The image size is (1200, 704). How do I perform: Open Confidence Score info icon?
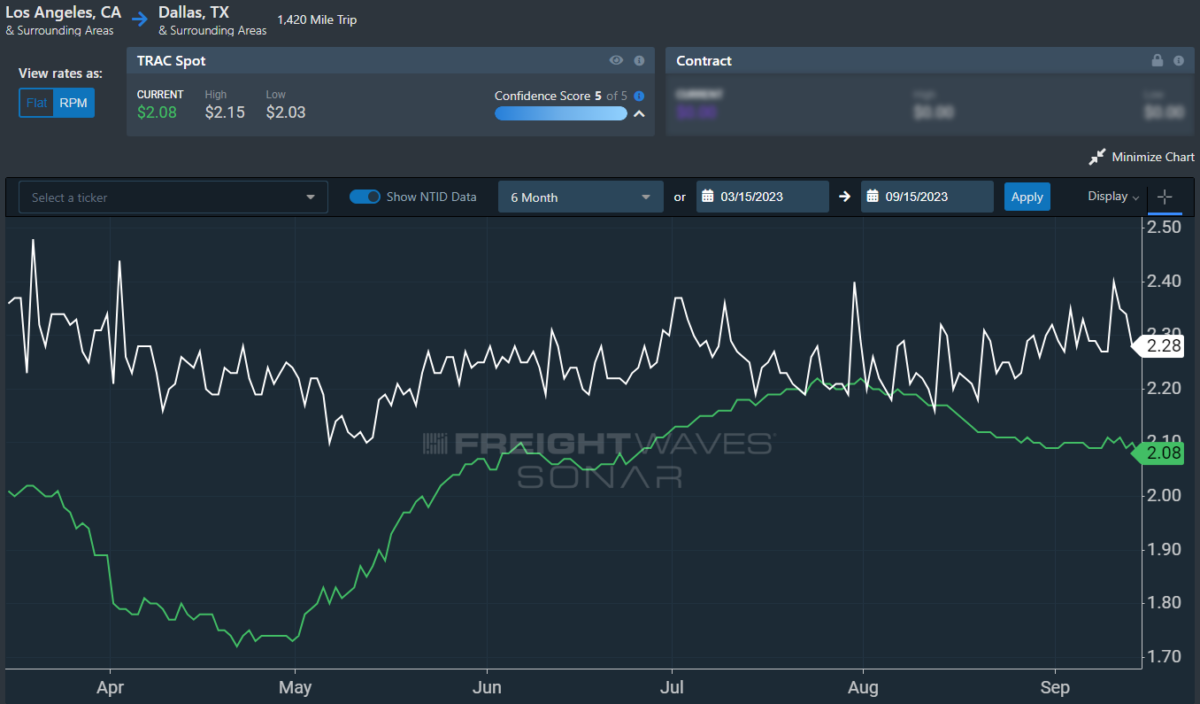639,96
